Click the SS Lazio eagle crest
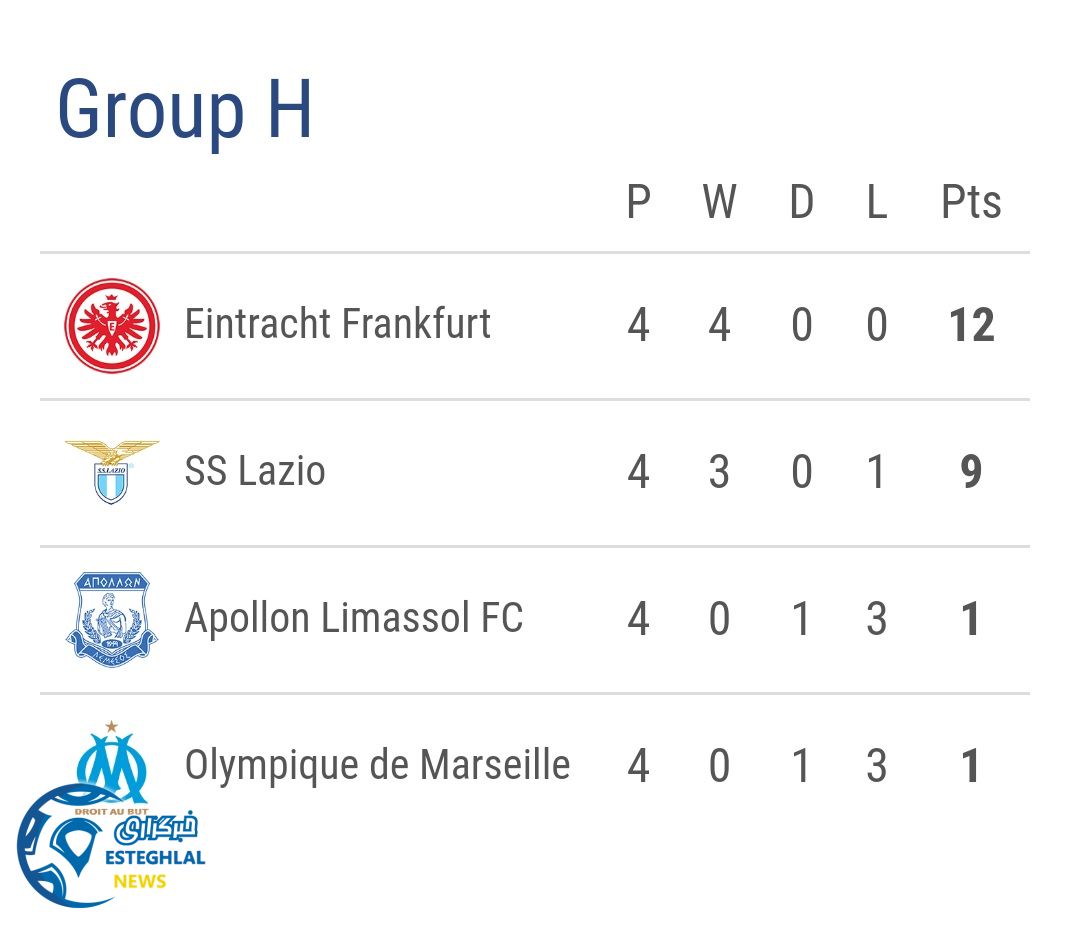Screen dimensions: 1068x938 (x=112, y=471)
